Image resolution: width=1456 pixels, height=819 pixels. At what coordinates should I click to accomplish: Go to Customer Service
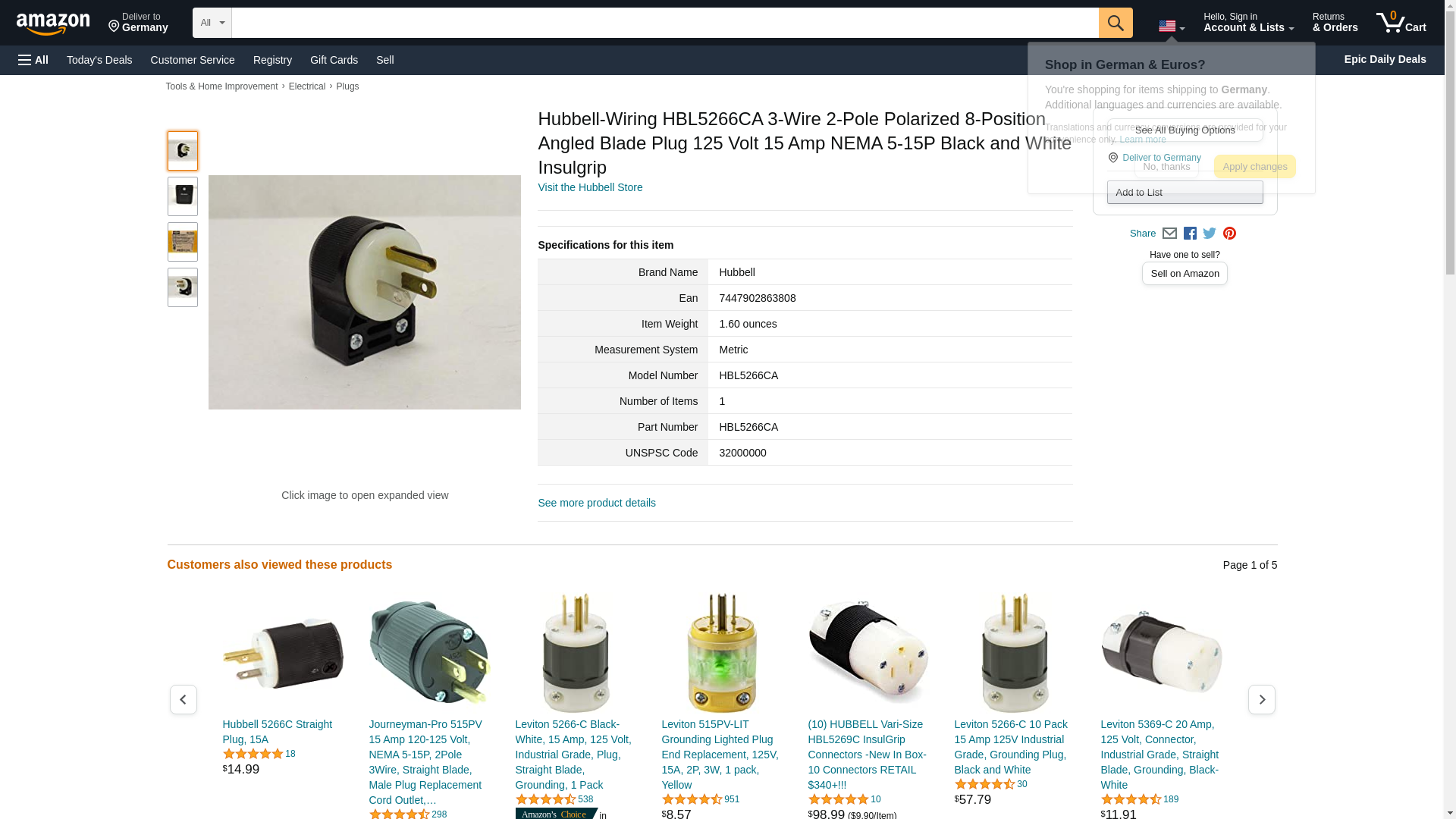point(193,60)
